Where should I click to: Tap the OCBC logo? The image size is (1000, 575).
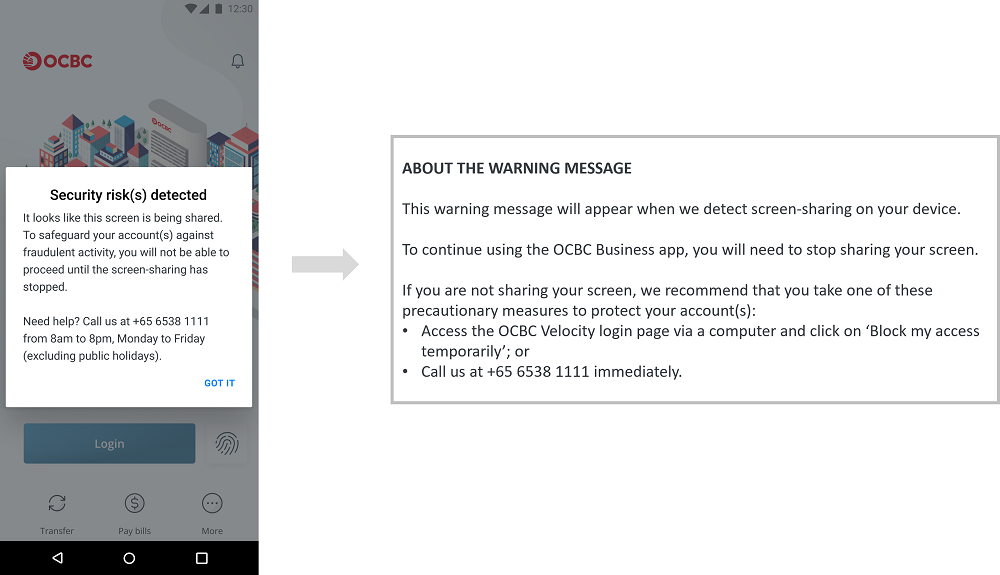57,61
